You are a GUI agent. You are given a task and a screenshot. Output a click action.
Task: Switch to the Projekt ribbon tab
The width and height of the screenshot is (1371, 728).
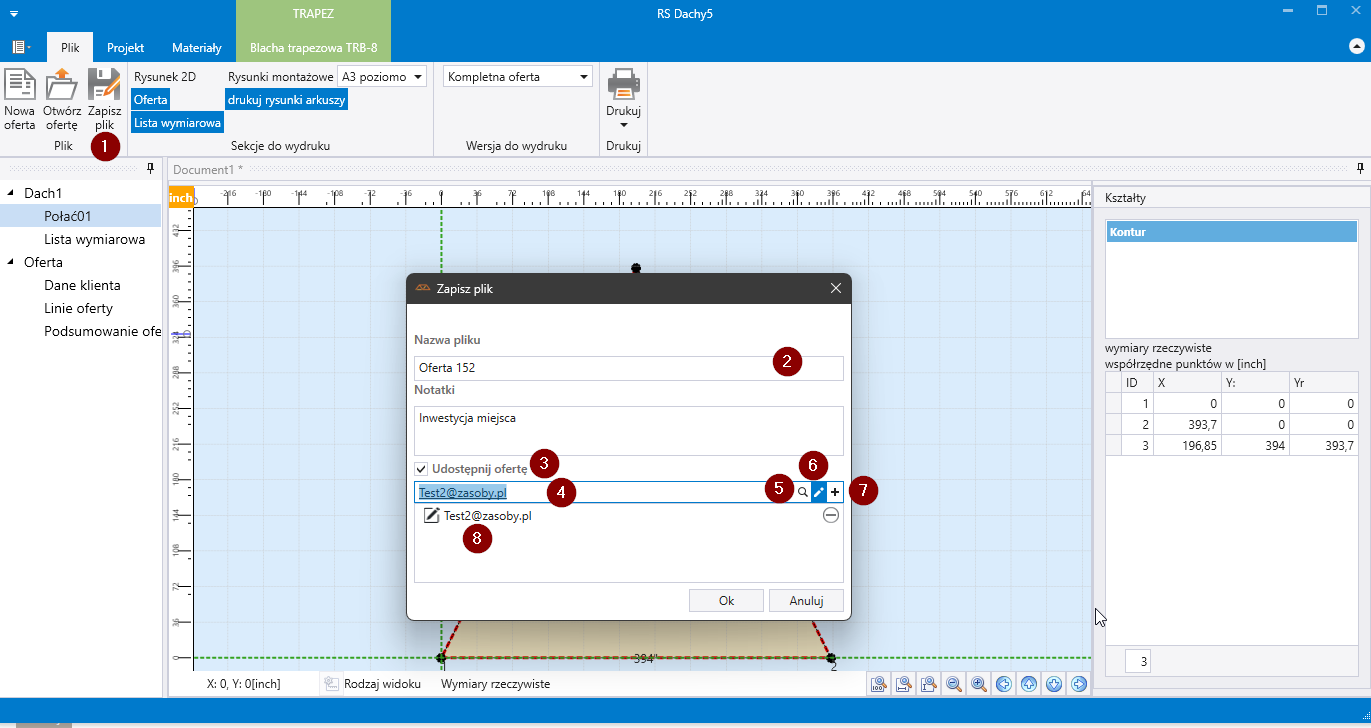(126, 47)
